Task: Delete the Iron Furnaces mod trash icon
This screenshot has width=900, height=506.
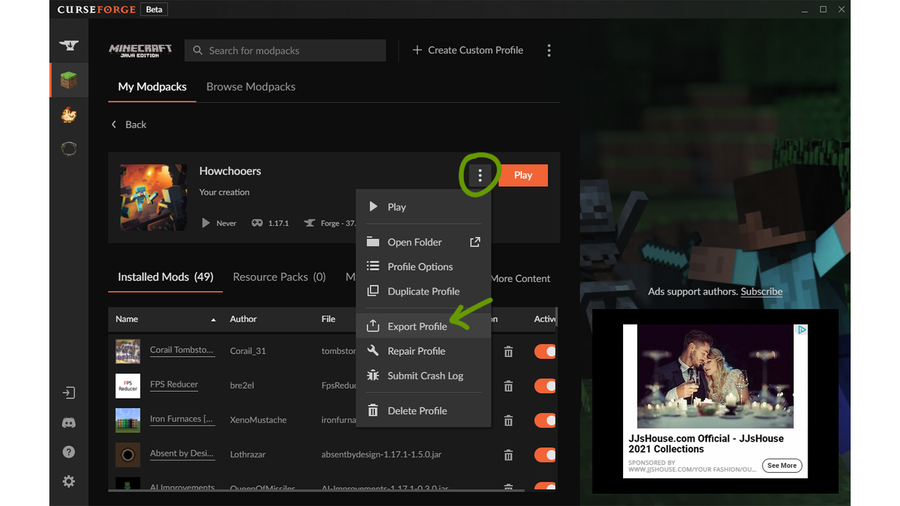Action: pos(509,421)
